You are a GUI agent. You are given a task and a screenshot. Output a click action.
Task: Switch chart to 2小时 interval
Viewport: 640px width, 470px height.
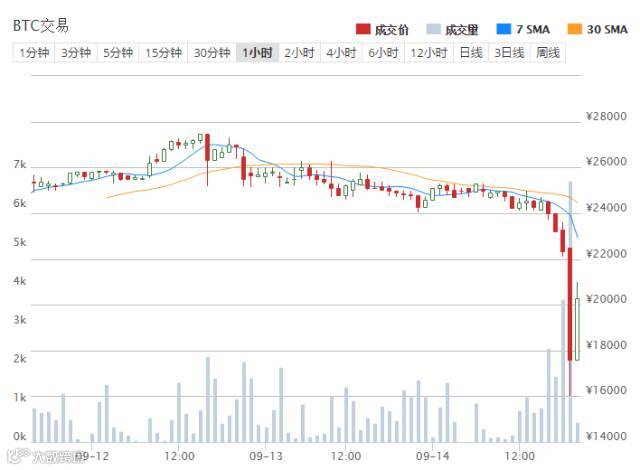(x=299, y=53)
